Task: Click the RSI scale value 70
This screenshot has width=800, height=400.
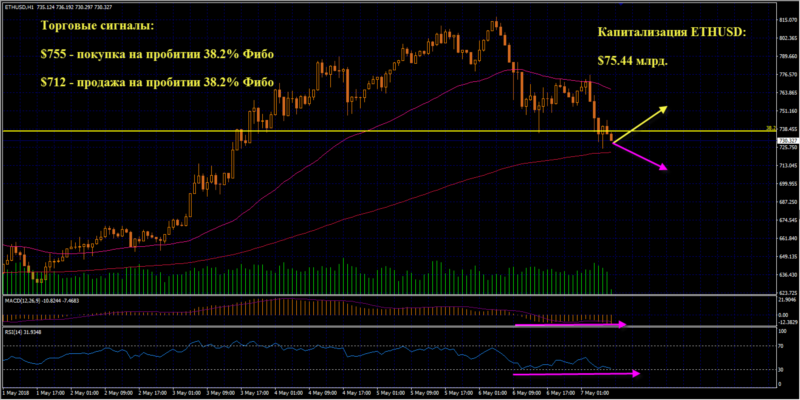Action: (x=781, y=346)
